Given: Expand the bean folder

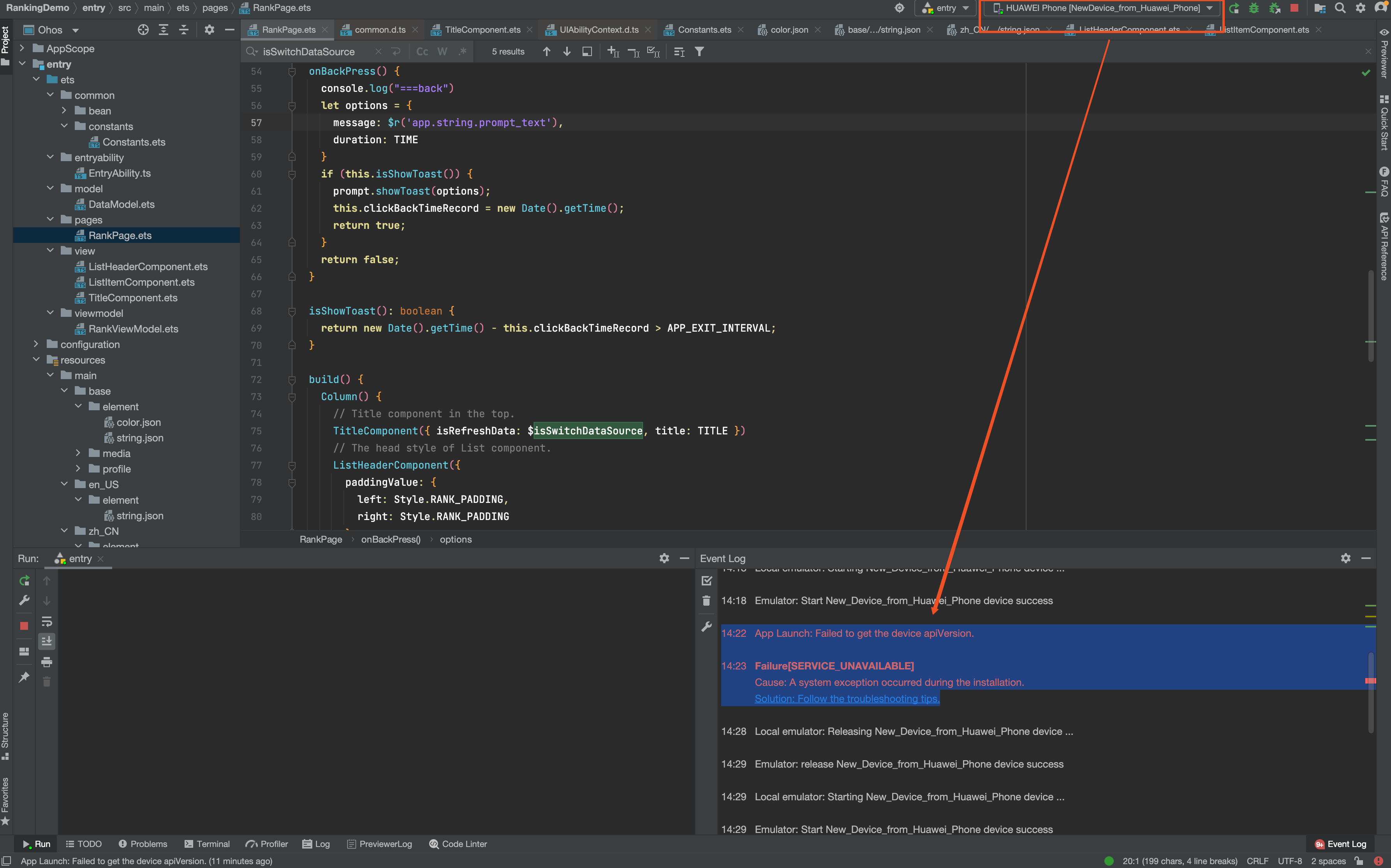Looking at the screenshot, I should coord(64,110).
